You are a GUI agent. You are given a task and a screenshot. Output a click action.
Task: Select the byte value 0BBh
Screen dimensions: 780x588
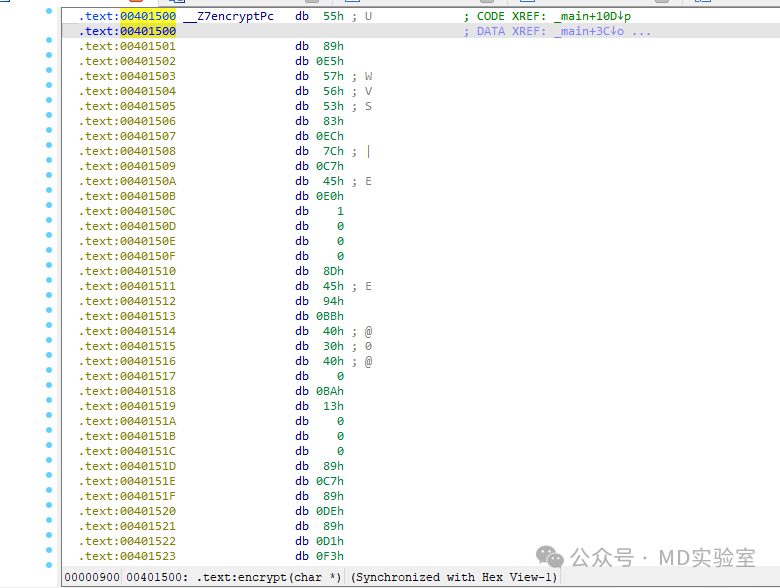[330, 316]
